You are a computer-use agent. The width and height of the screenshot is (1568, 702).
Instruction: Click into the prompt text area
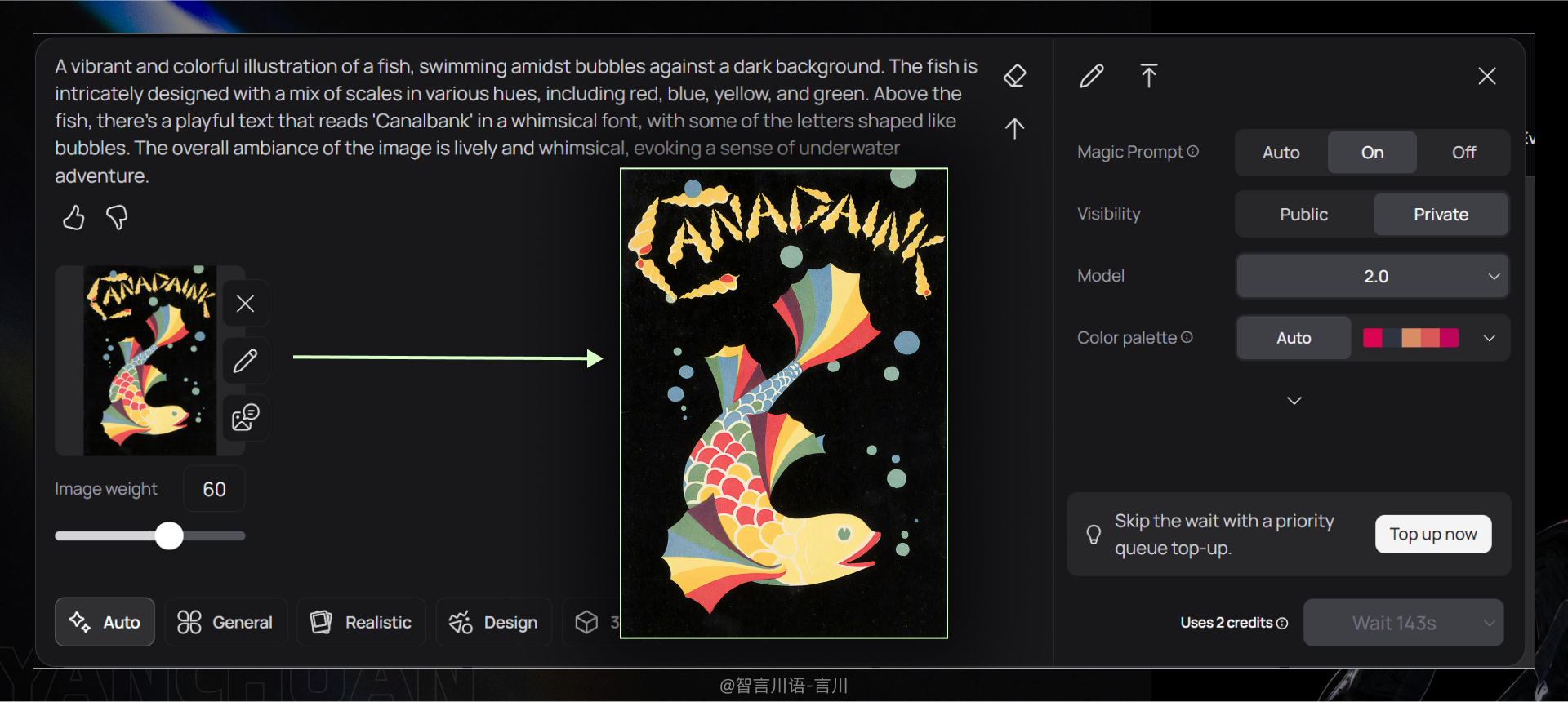(x=516, y=121)
